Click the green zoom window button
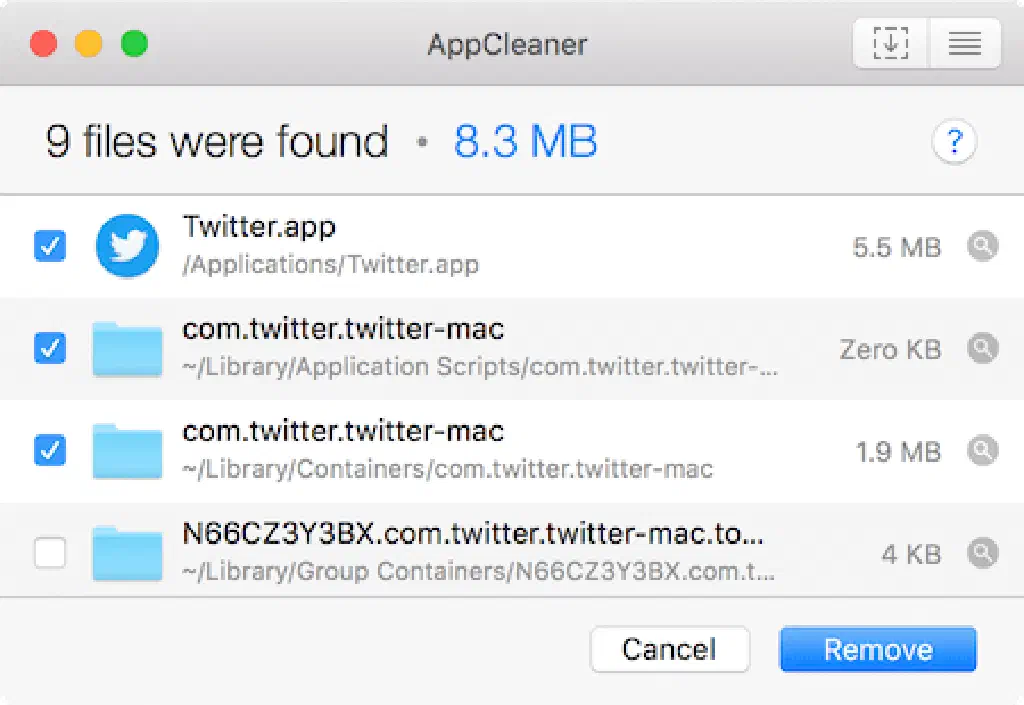1024x705 pixels. click(x=134, y=44)
